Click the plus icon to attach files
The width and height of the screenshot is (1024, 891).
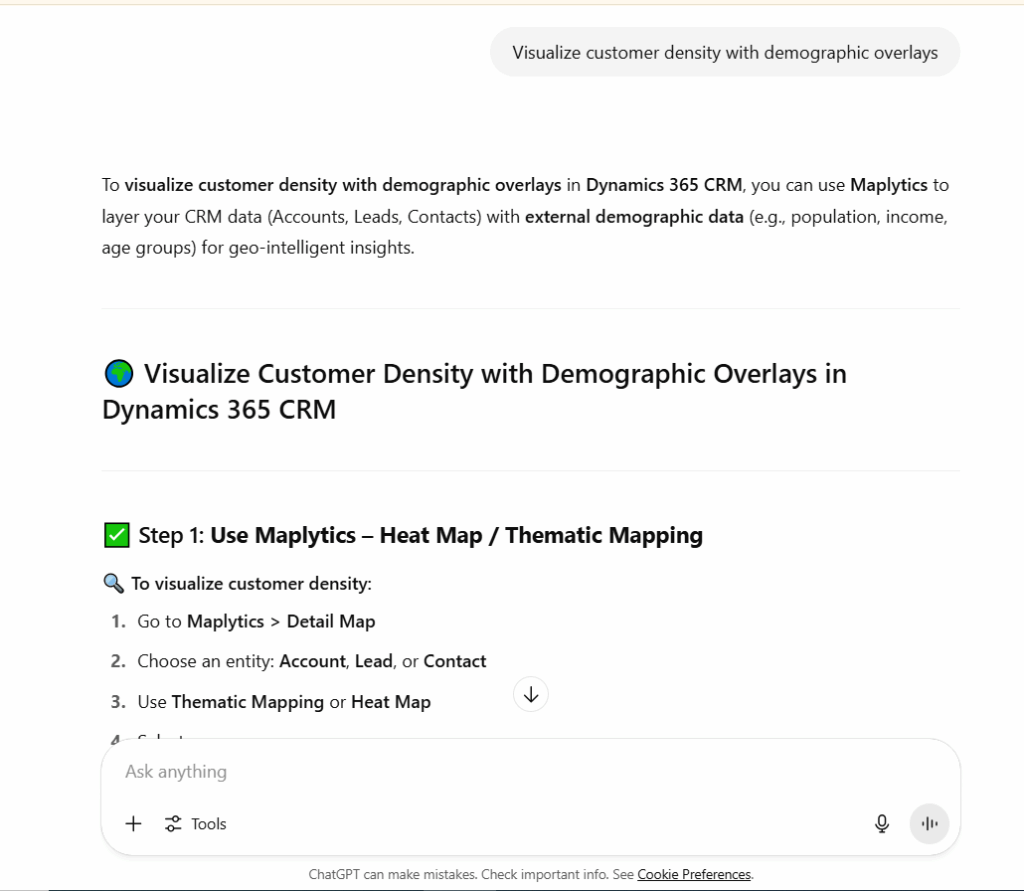pyautogui.click(x=133, y=823)
